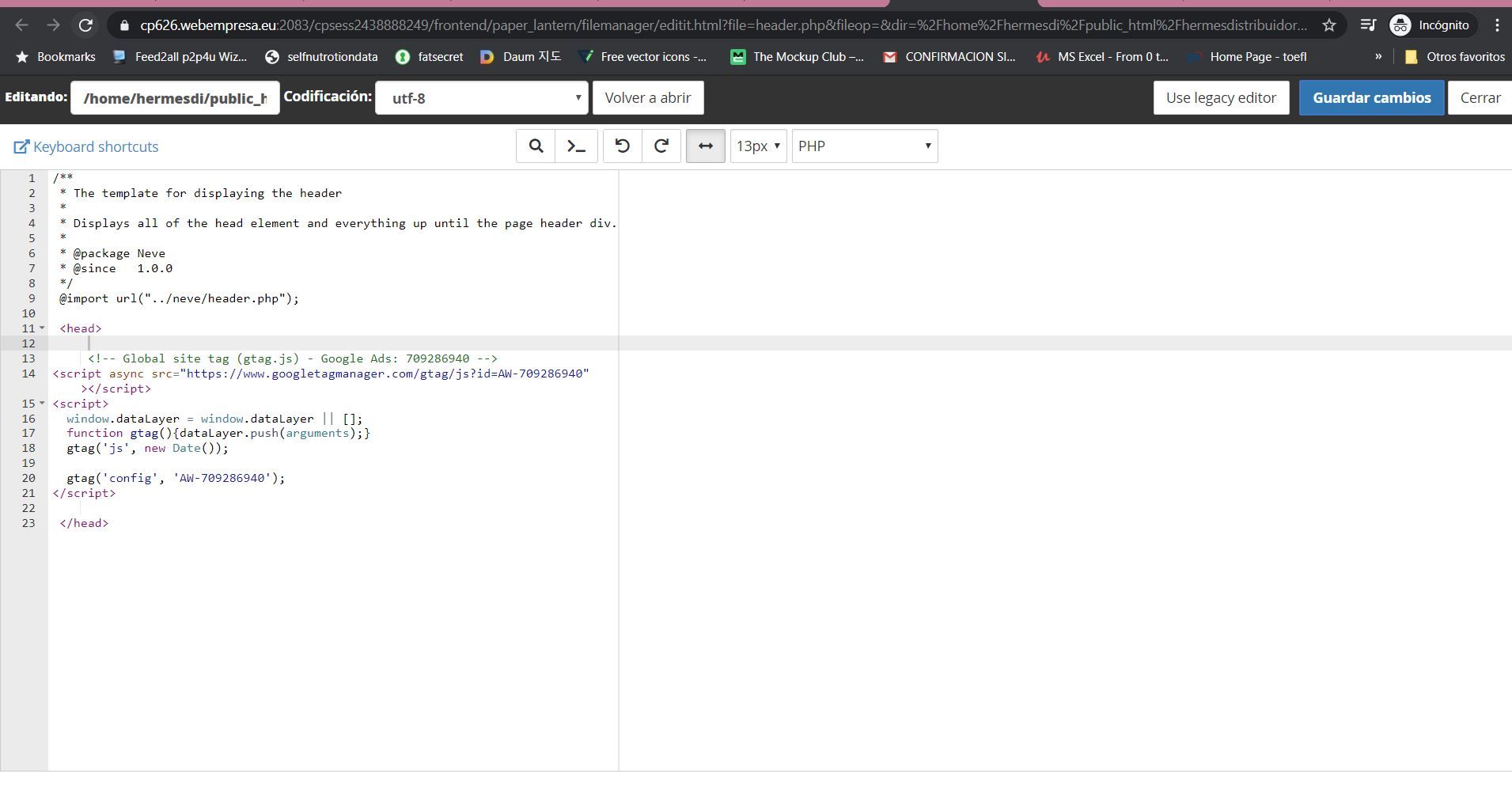Open The Mockup Club bookmark
The height and width of the screenshot is (785, 1512).
click(797, 57)
